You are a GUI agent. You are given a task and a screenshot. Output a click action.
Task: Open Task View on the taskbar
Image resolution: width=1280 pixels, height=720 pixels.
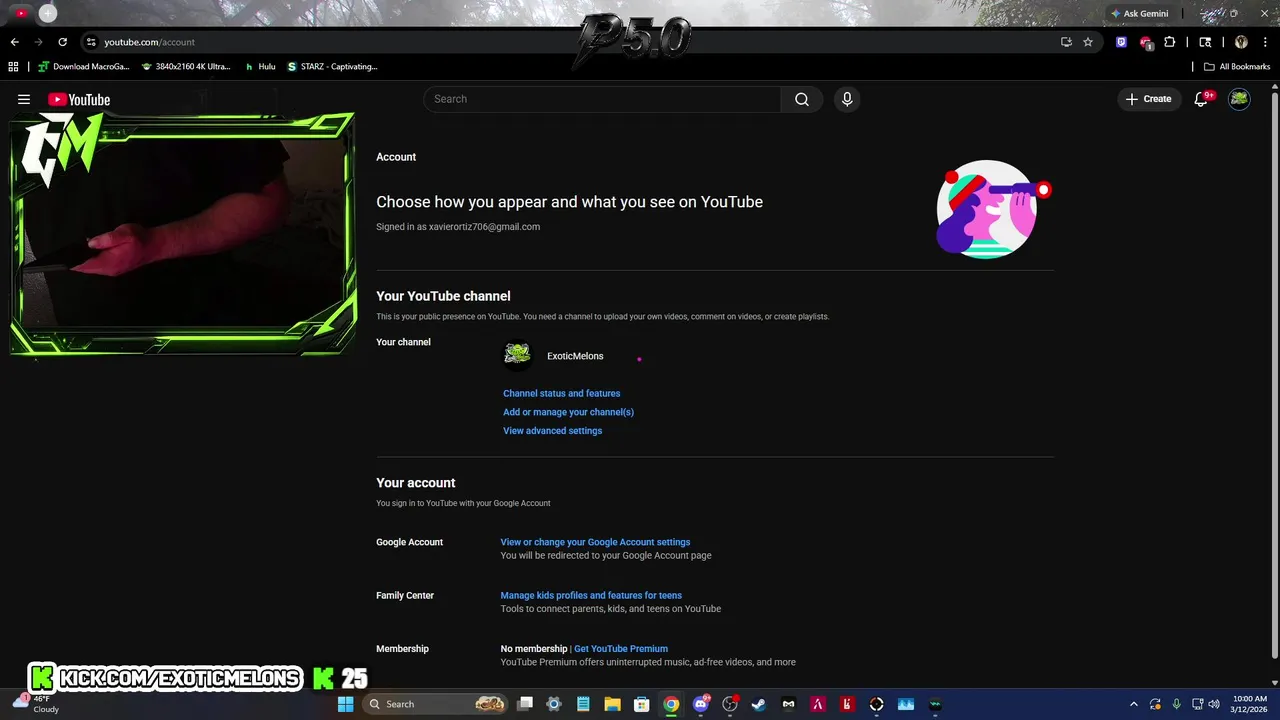tap(525, 704)
